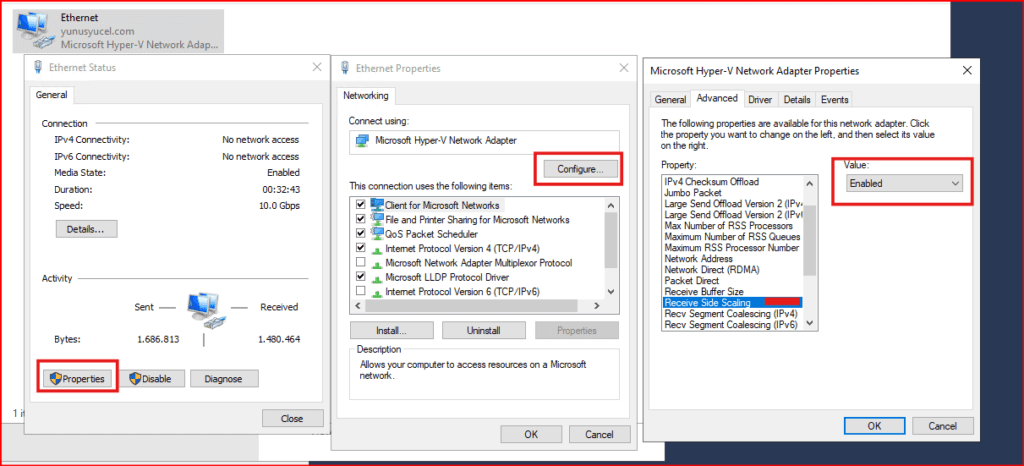Screen dimensions: 1024x466
Task: Open the Events tab
Action: point(834,100)
